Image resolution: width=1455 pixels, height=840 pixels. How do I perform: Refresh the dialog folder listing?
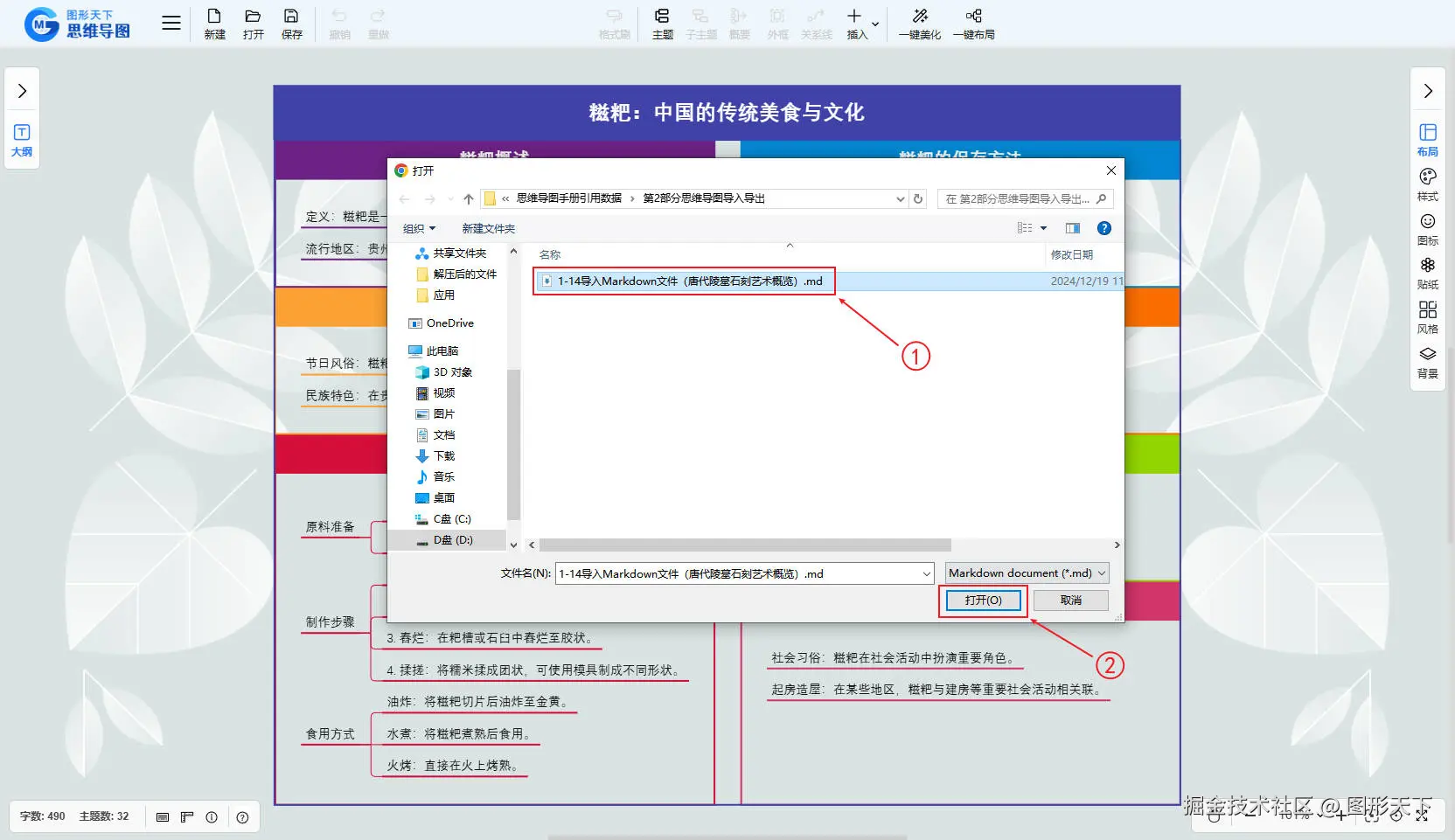(918, 198)
